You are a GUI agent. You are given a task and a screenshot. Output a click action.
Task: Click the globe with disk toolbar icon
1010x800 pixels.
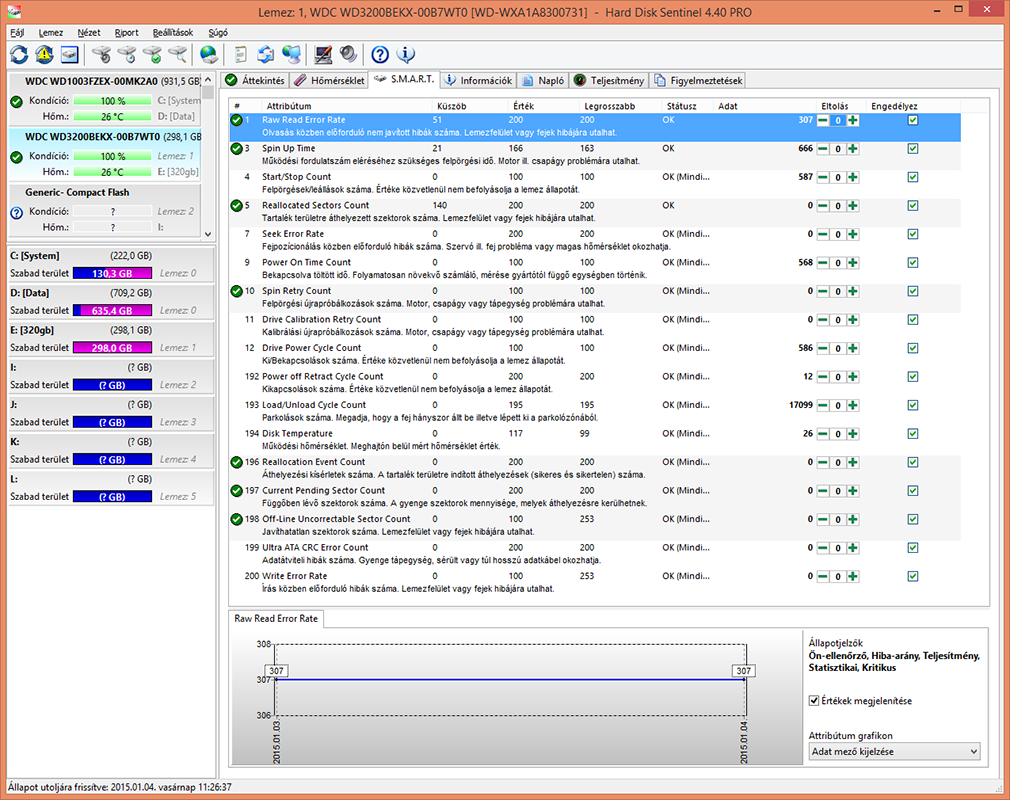click(x=208, y=55)
